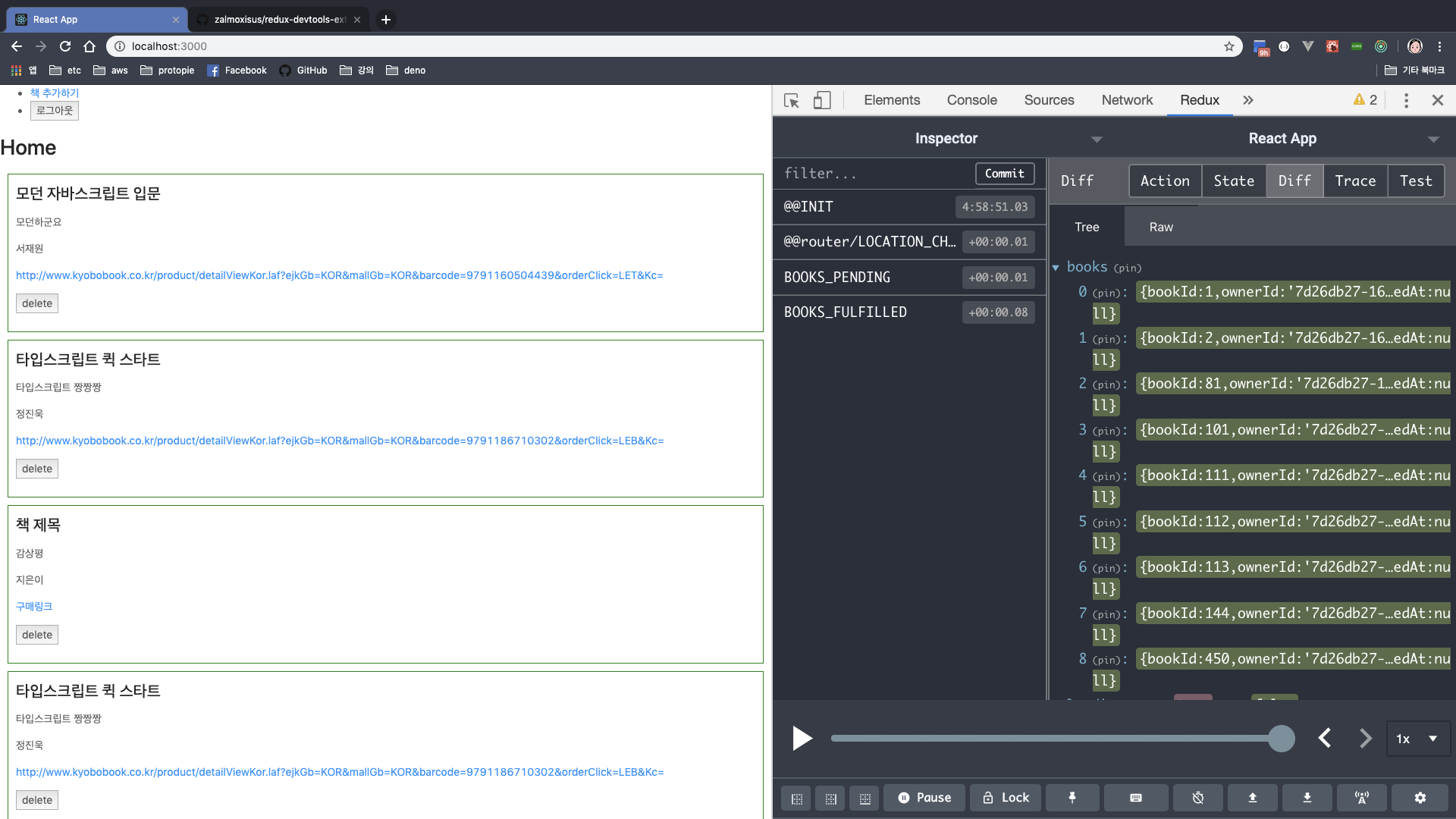Image resolution: width=1456 pixels, height=819 pixels.
Task: Toggle the Lock changes button
Action: pos(1006,798)
